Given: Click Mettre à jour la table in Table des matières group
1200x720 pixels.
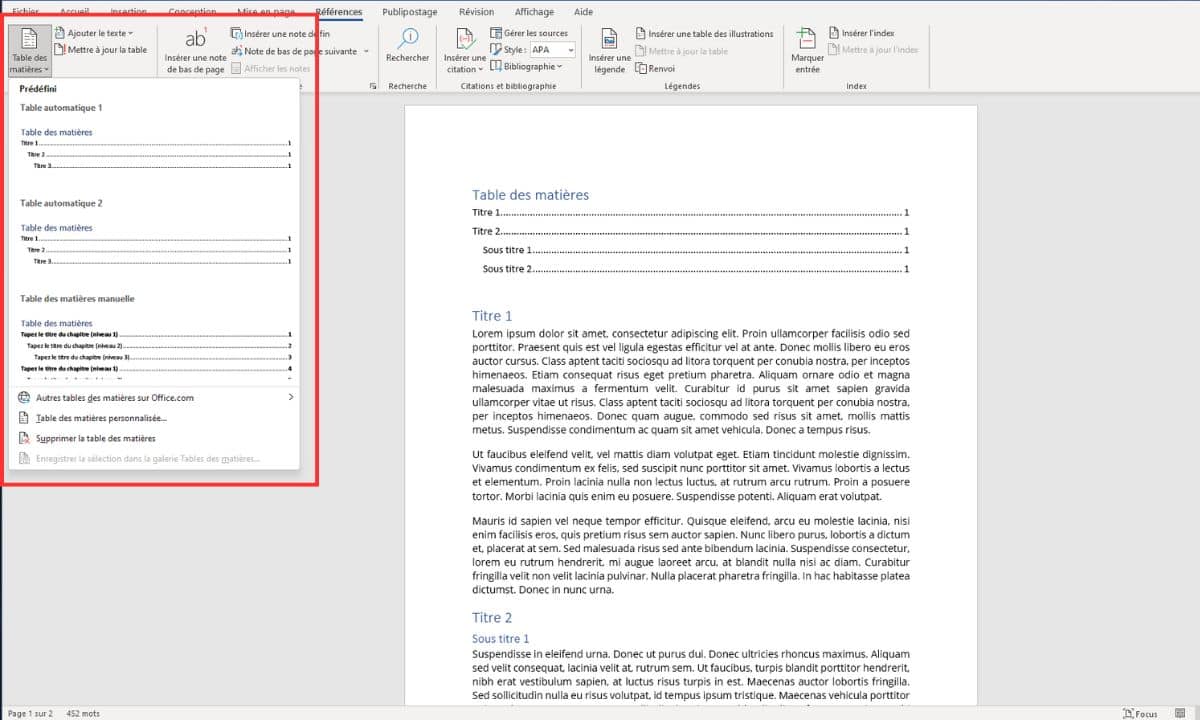Looking at the screenshot, I should (x=100, y=50).
